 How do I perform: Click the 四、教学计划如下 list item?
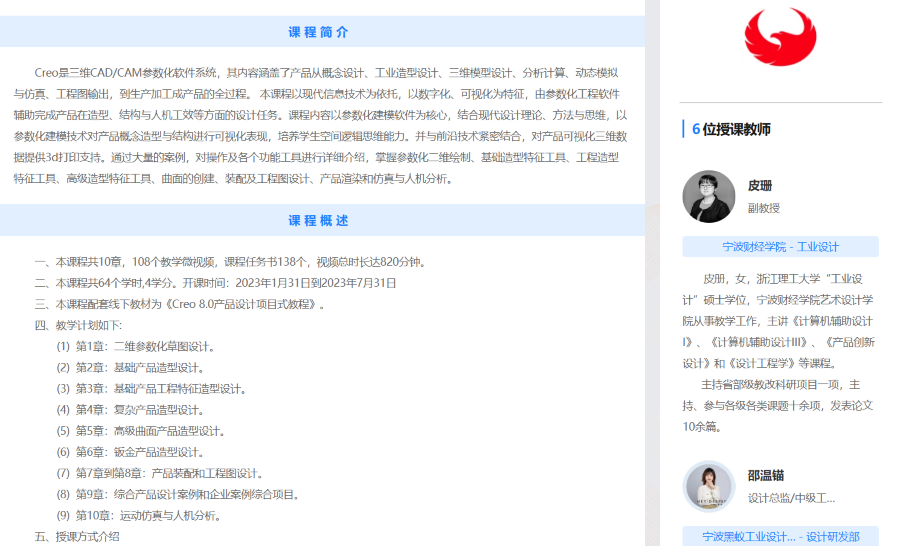[x=78, y=326]
